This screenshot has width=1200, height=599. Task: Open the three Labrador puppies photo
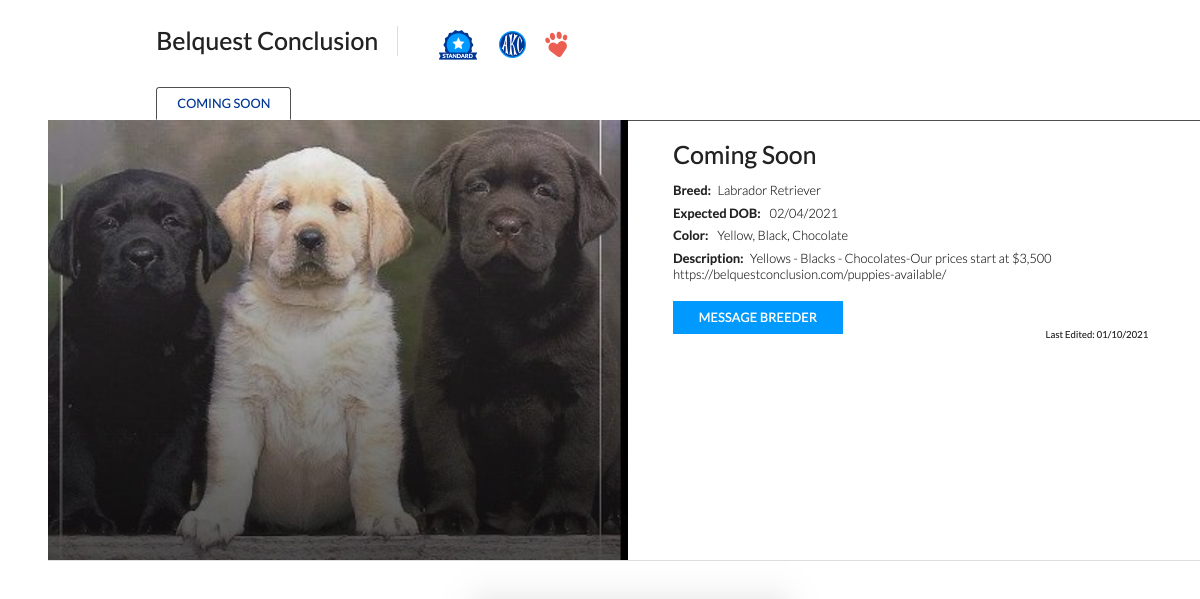(337, 340)
